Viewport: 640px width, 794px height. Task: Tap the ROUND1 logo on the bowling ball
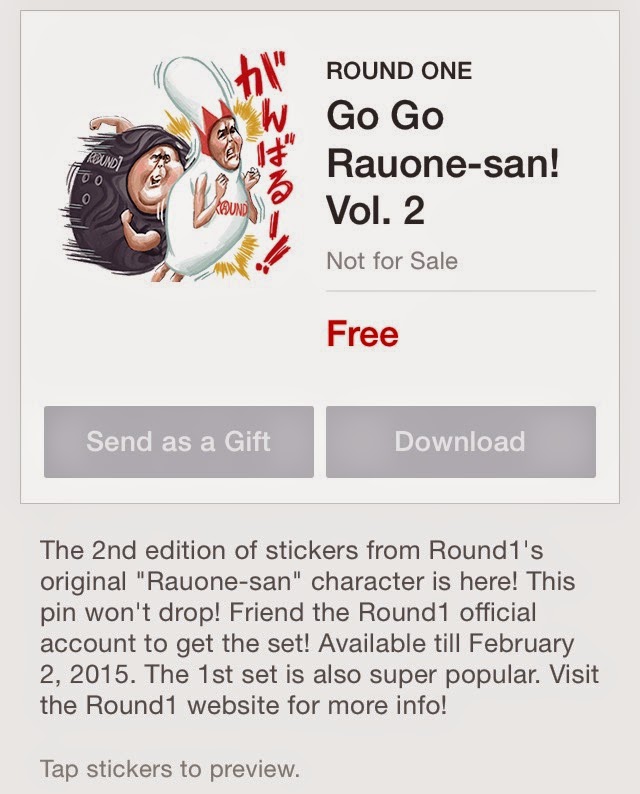coord(104,159)
